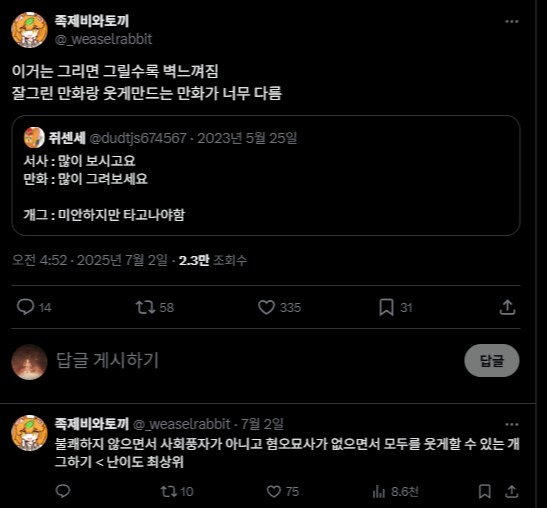Retweet the main post with 58 reposts
Viewport: 547px width, 508px height.
coord(145,307)
